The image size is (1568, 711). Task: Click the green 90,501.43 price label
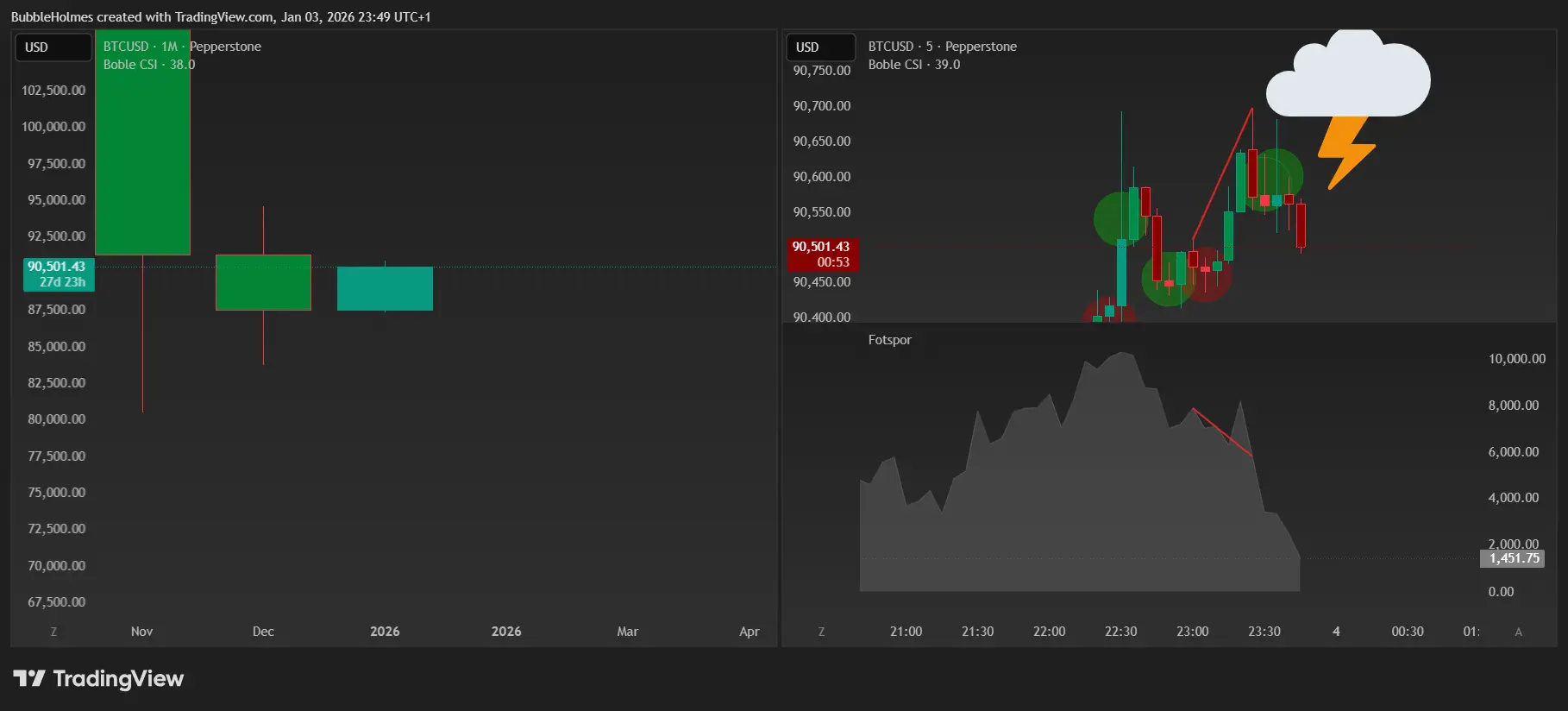59,274
